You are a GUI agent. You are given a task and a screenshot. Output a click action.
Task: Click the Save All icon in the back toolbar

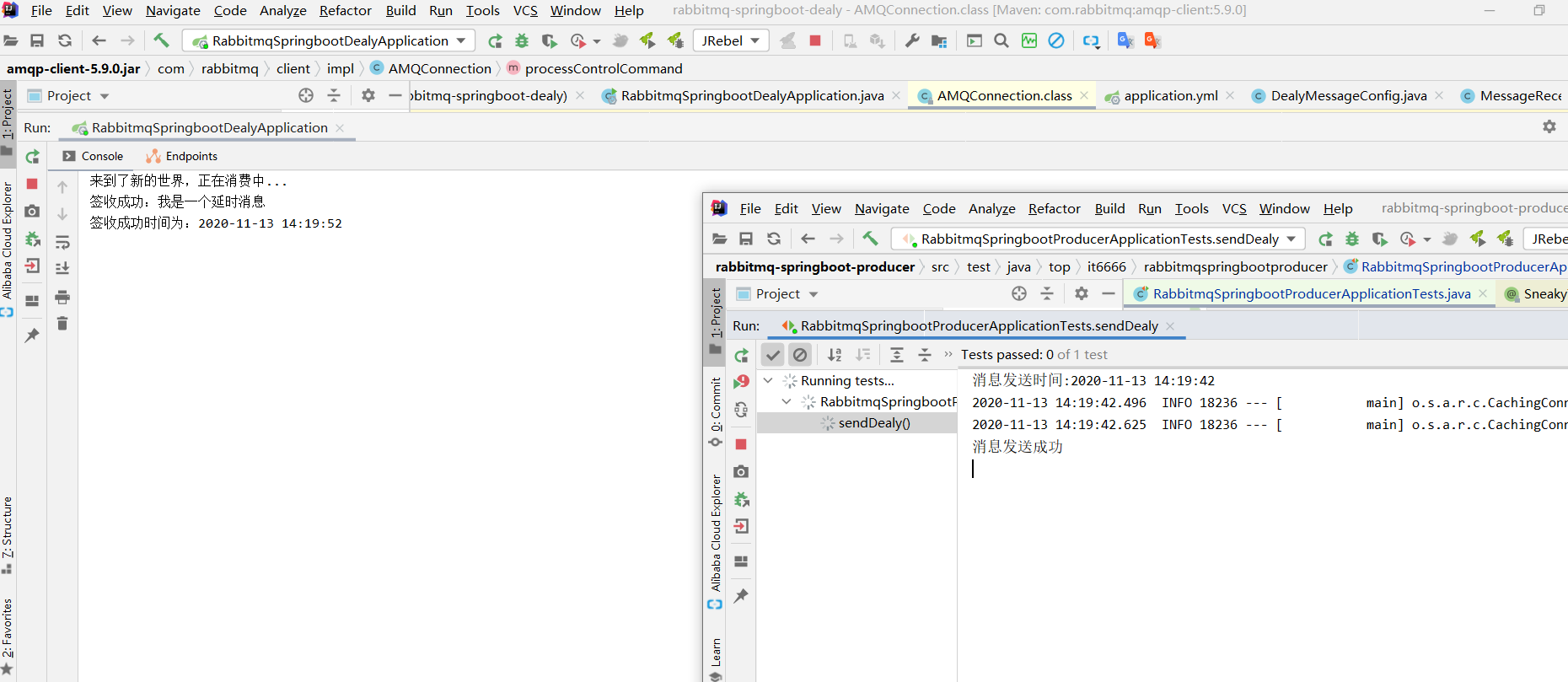[x=37, y=40]
